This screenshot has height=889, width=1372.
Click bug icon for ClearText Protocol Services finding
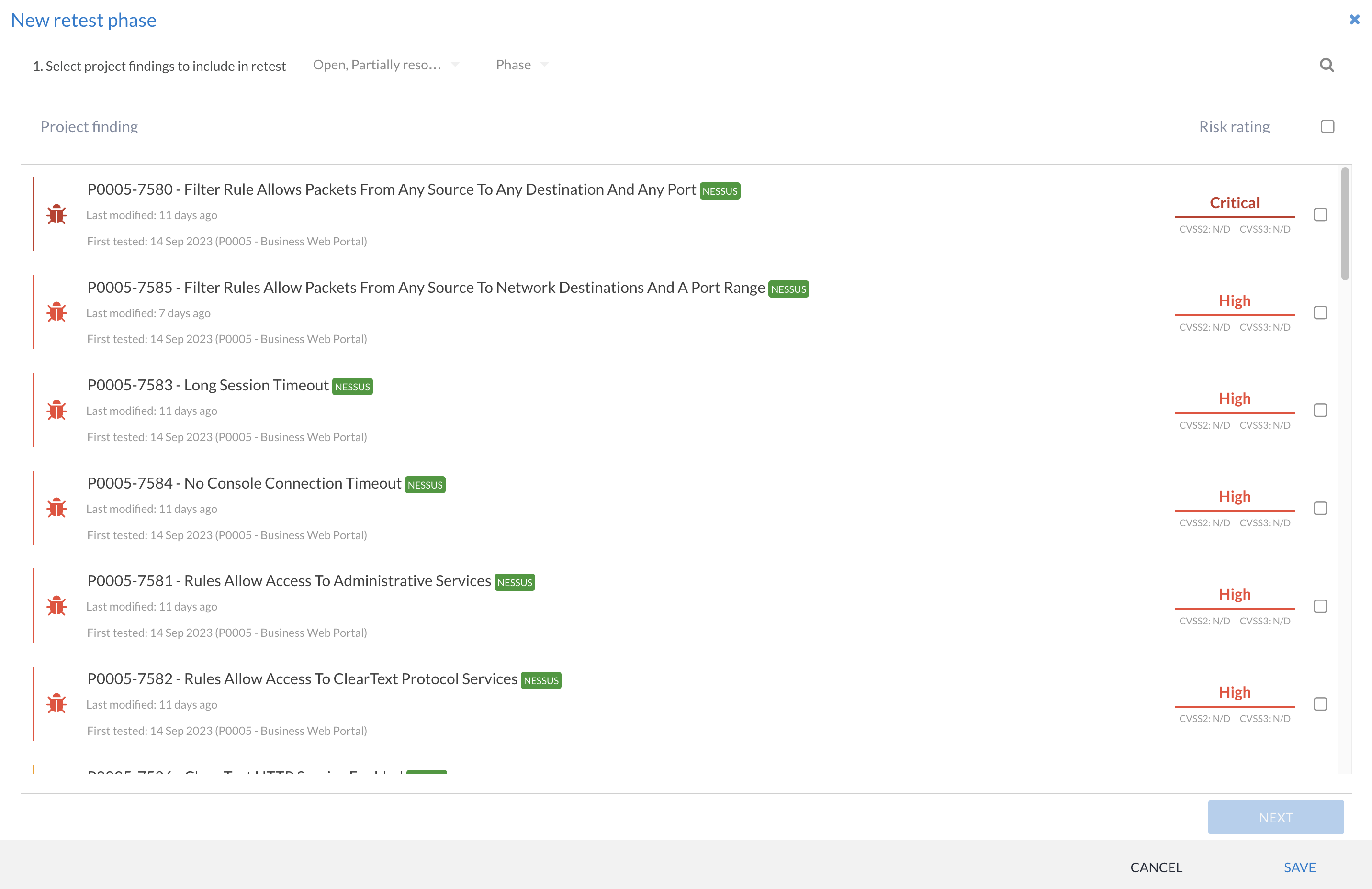point(56,703)
